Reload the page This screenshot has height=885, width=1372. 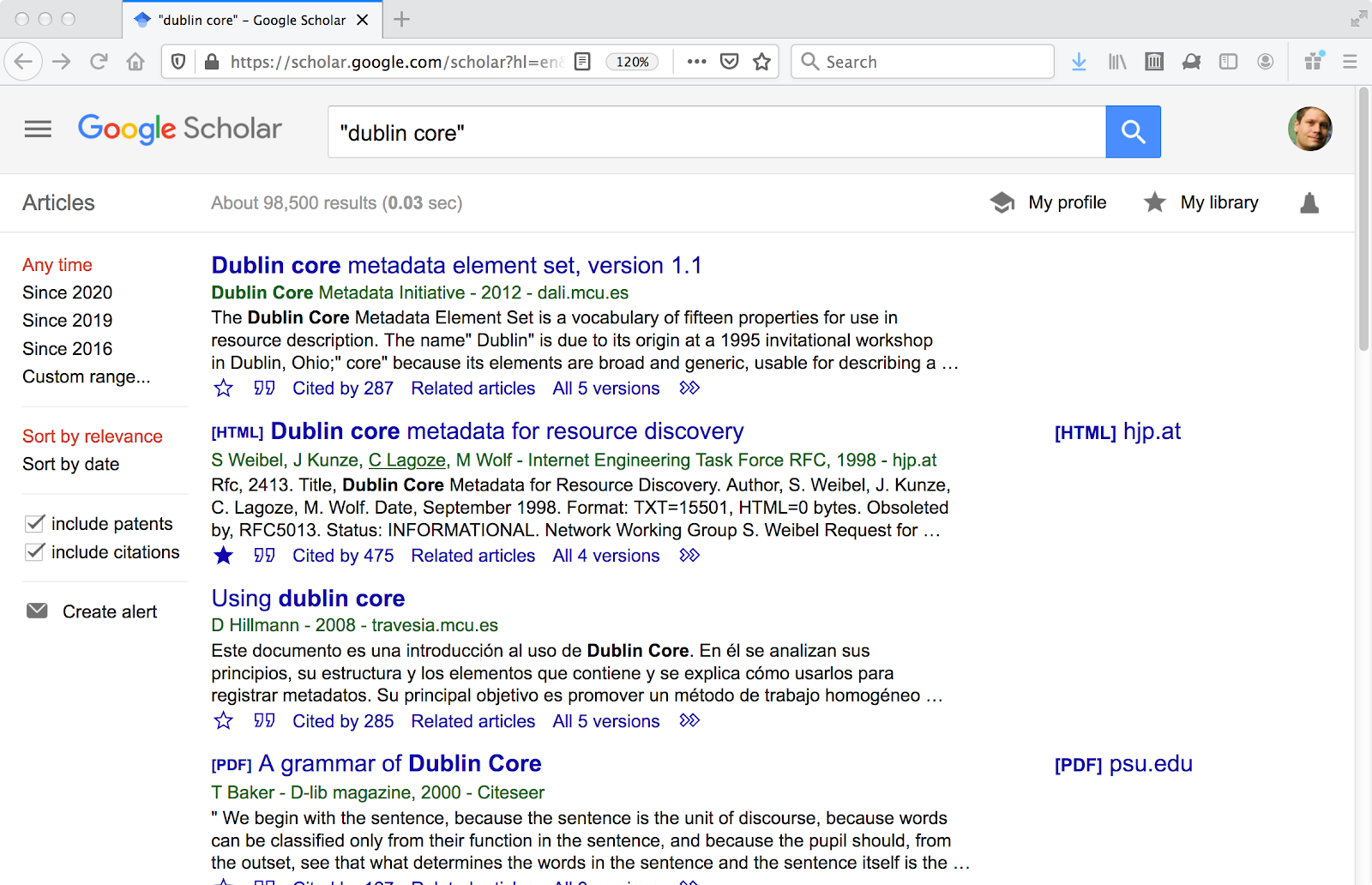99,62
